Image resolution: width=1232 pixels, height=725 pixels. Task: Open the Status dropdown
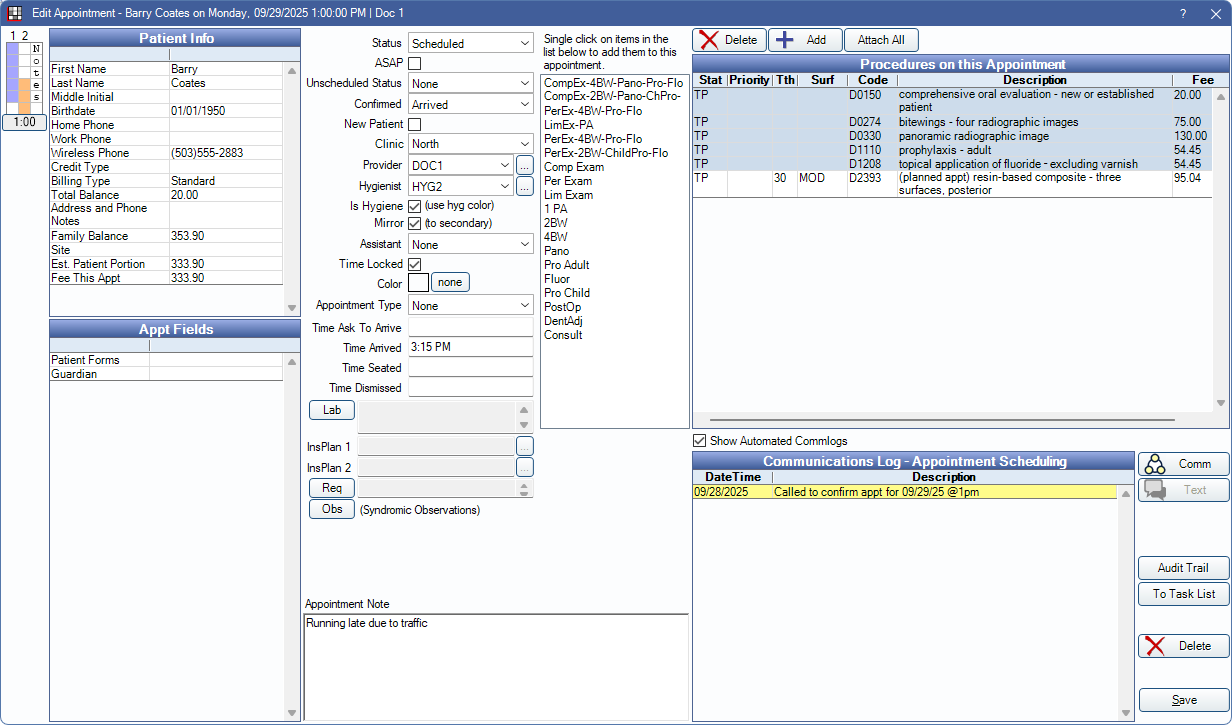coord(470,44)
